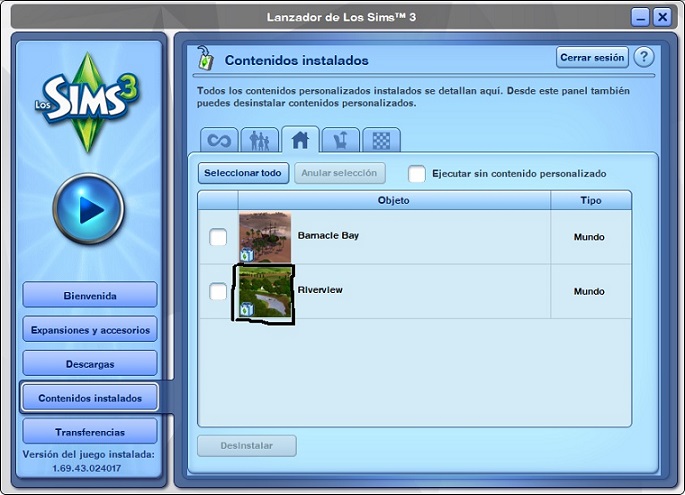Viewport: 685px width, 495px height.
Task: Tick the Riverview checkbox
Action: tap(218, 292)
